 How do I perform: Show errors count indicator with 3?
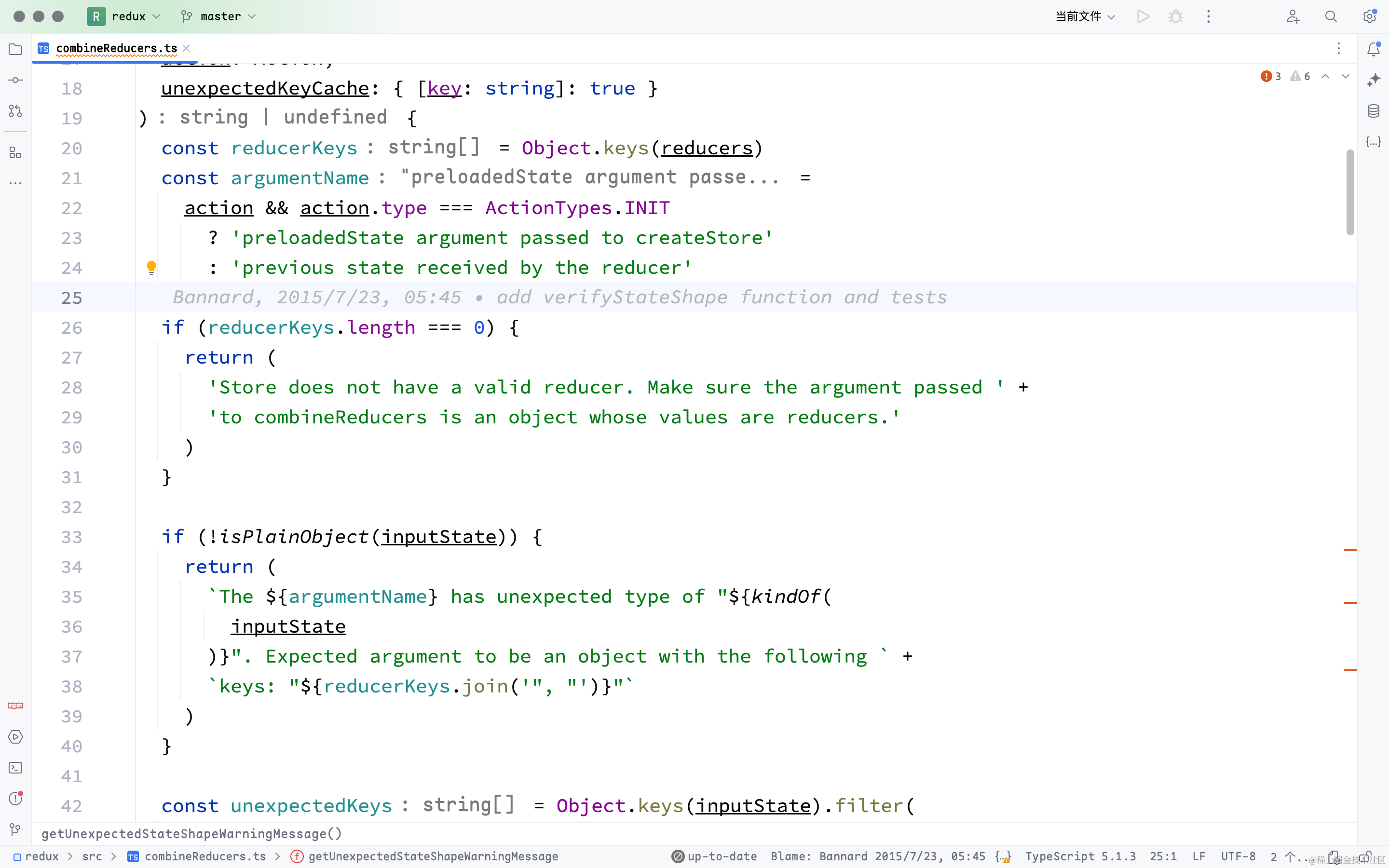click(x=1270, y=76)
